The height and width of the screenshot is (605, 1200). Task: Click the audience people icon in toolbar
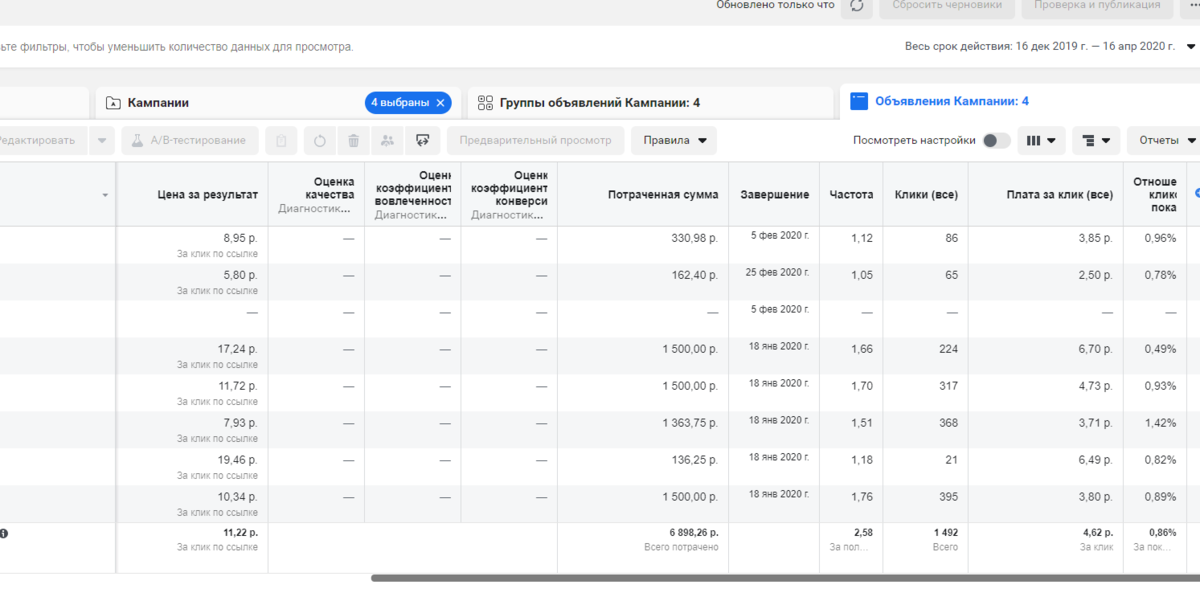click(387, 141)
